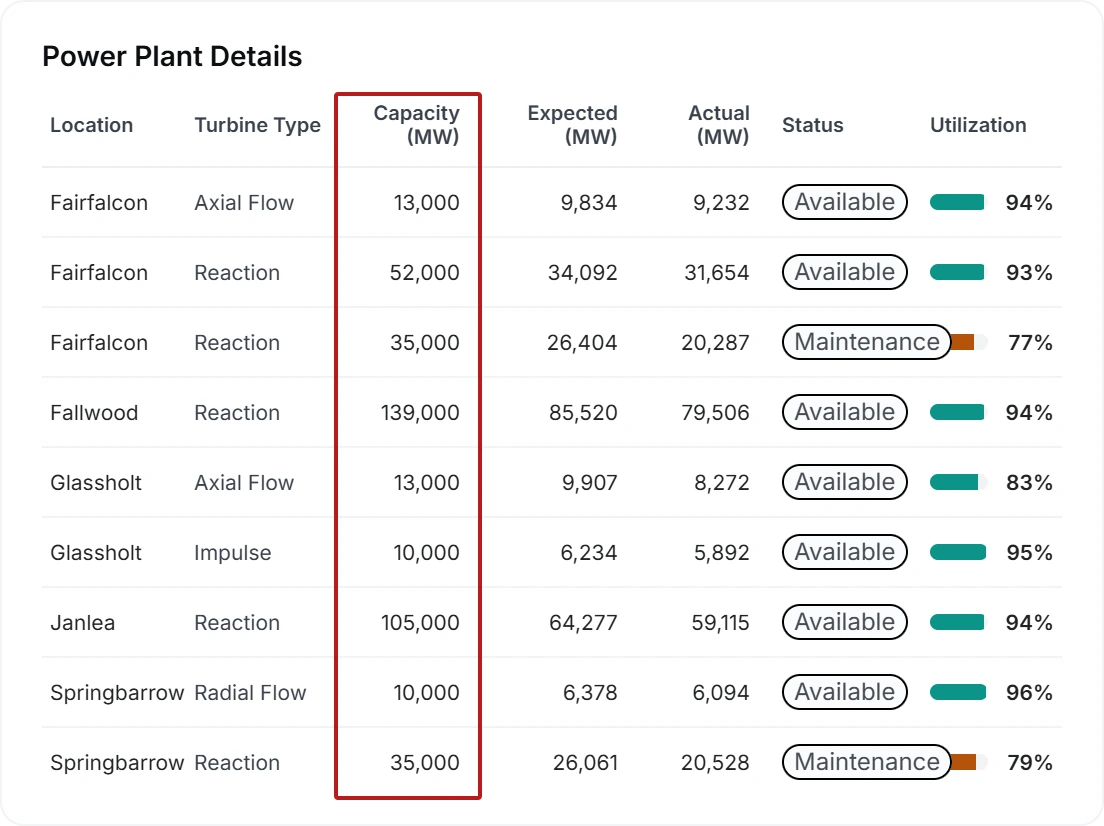
Task: Click utilization bar in the 9,834 expected row
Action: pyautogui.click(x=958, y=203)
